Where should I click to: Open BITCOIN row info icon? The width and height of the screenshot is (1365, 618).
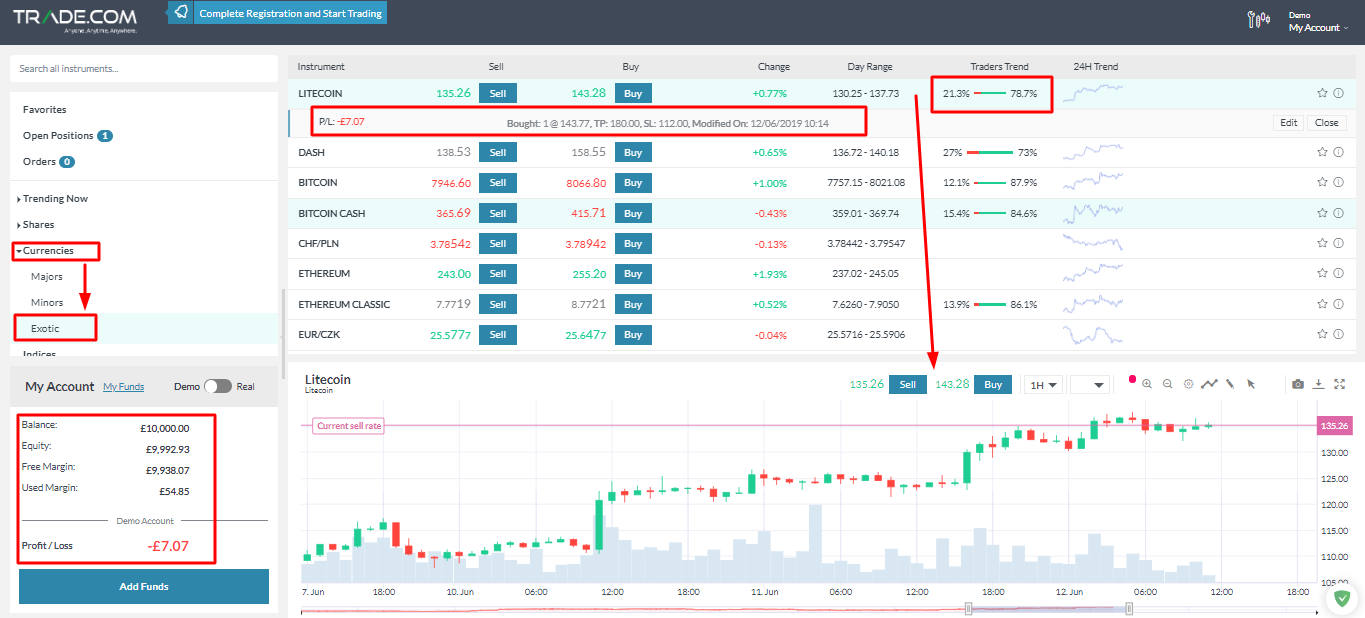pos(1338,182)
